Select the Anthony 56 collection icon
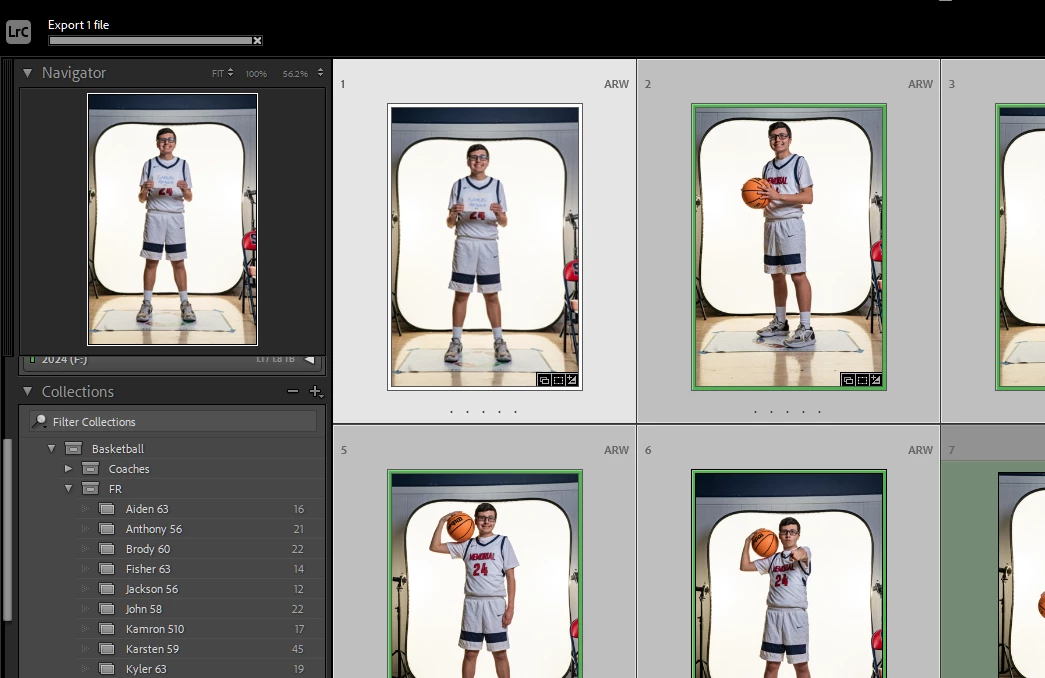Image resolution: width=1045 pixels, height=678 pixels. coord(107,529)
